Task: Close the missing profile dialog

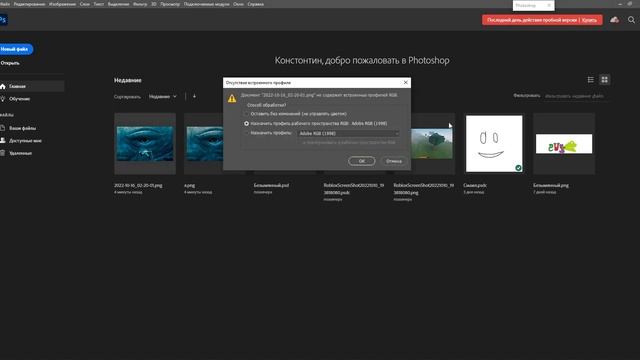Action: pos(405,82)
